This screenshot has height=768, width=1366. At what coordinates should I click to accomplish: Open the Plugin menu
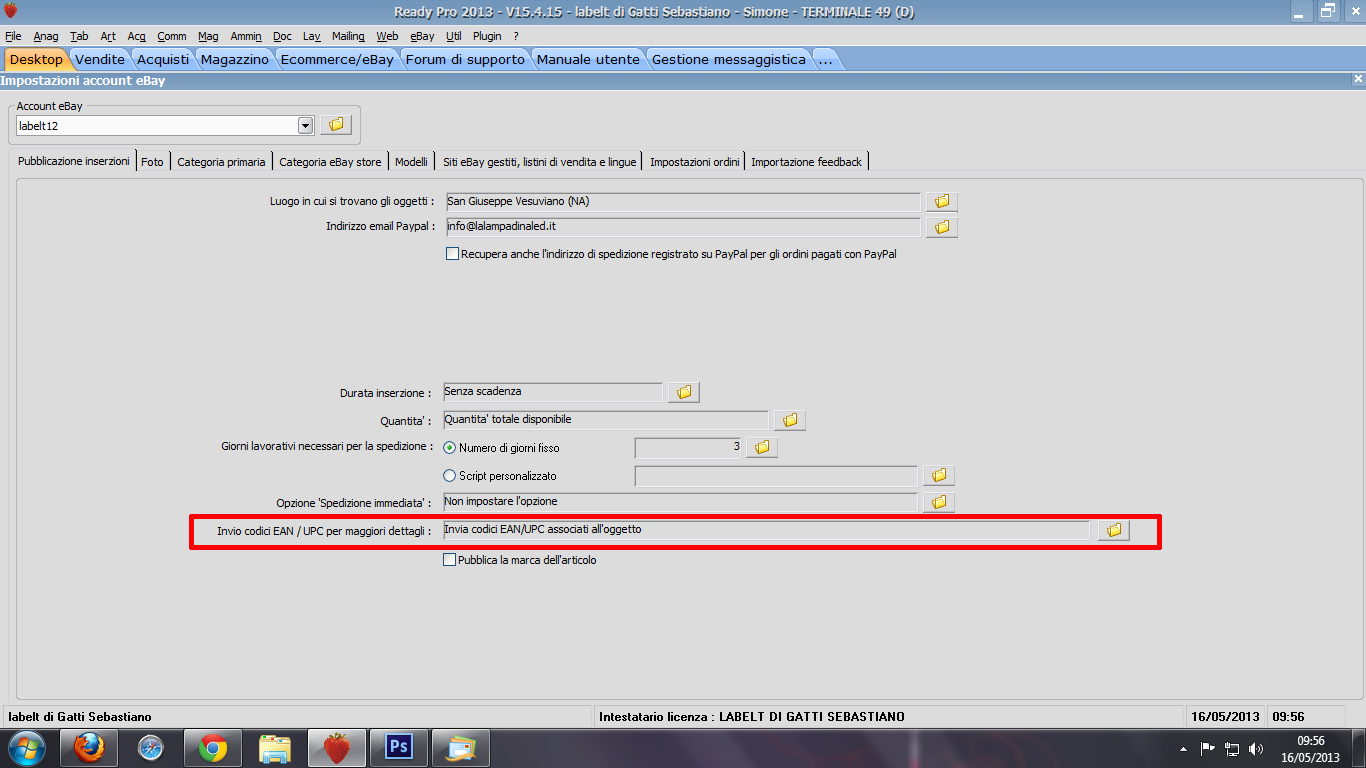tap(487, 36)
